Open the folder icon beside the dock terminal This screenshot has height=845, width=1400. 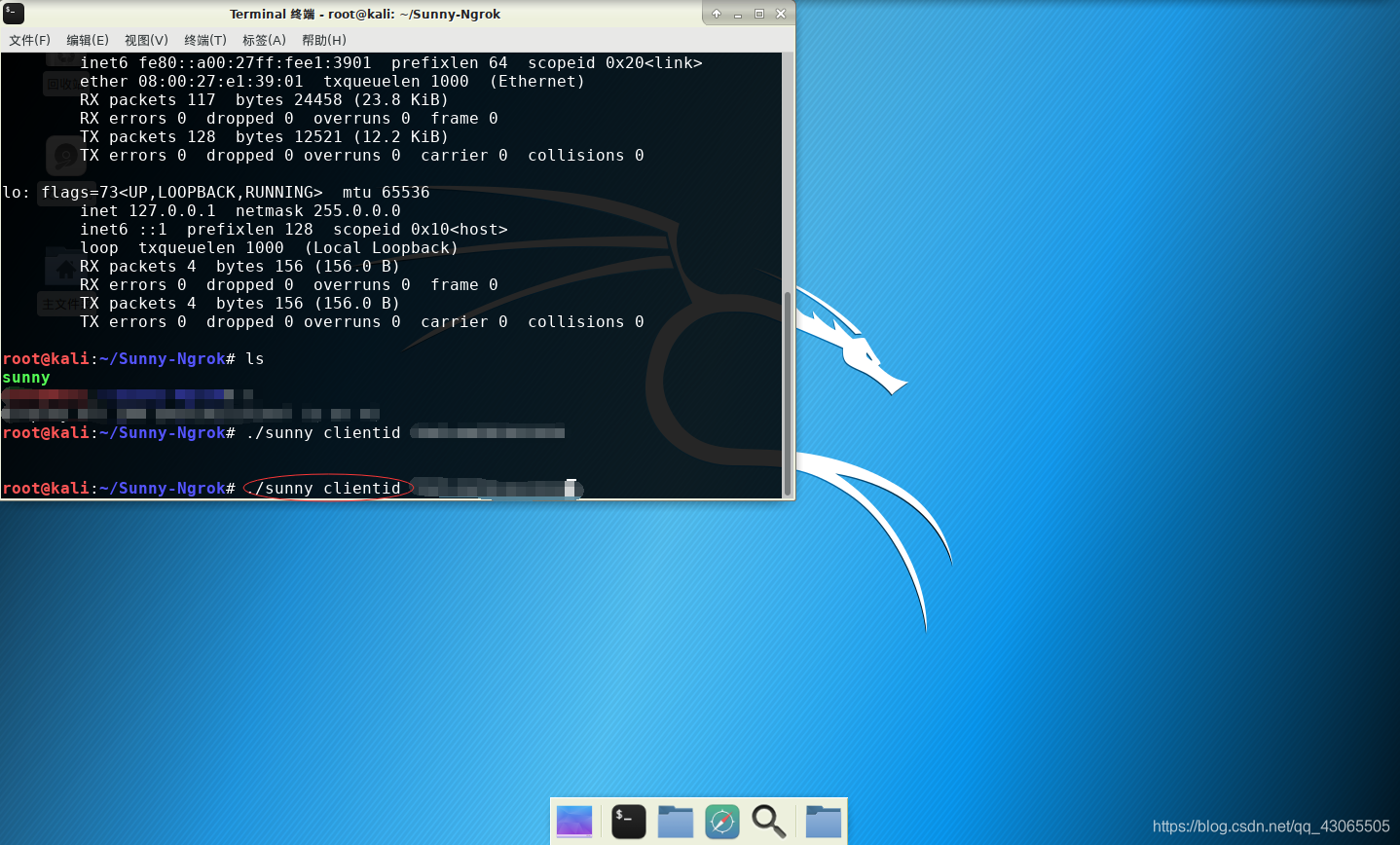676,822
